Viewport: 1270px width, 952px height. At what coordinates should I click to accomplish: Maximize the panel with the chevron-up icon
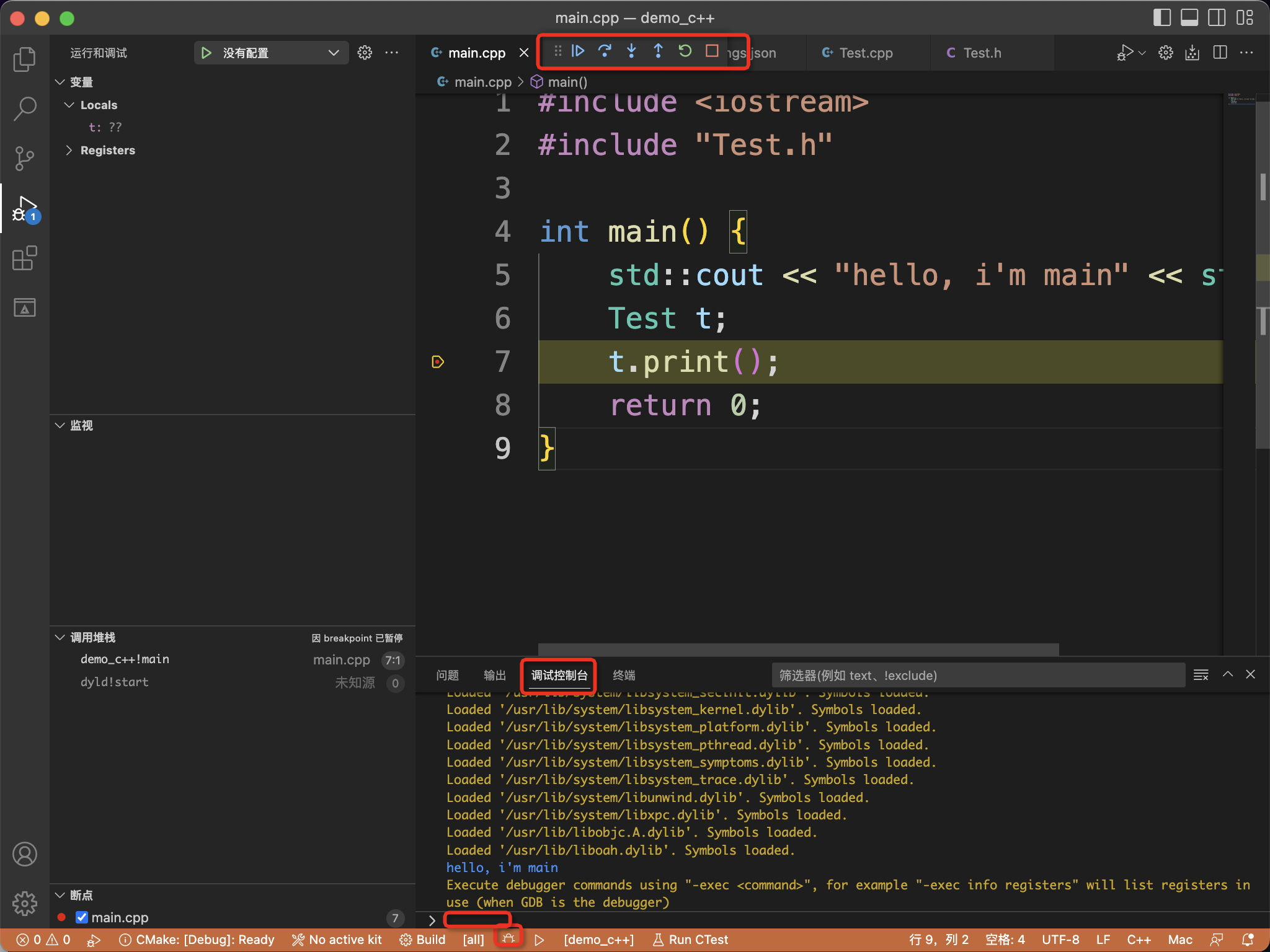click(x=1227, y=674)
